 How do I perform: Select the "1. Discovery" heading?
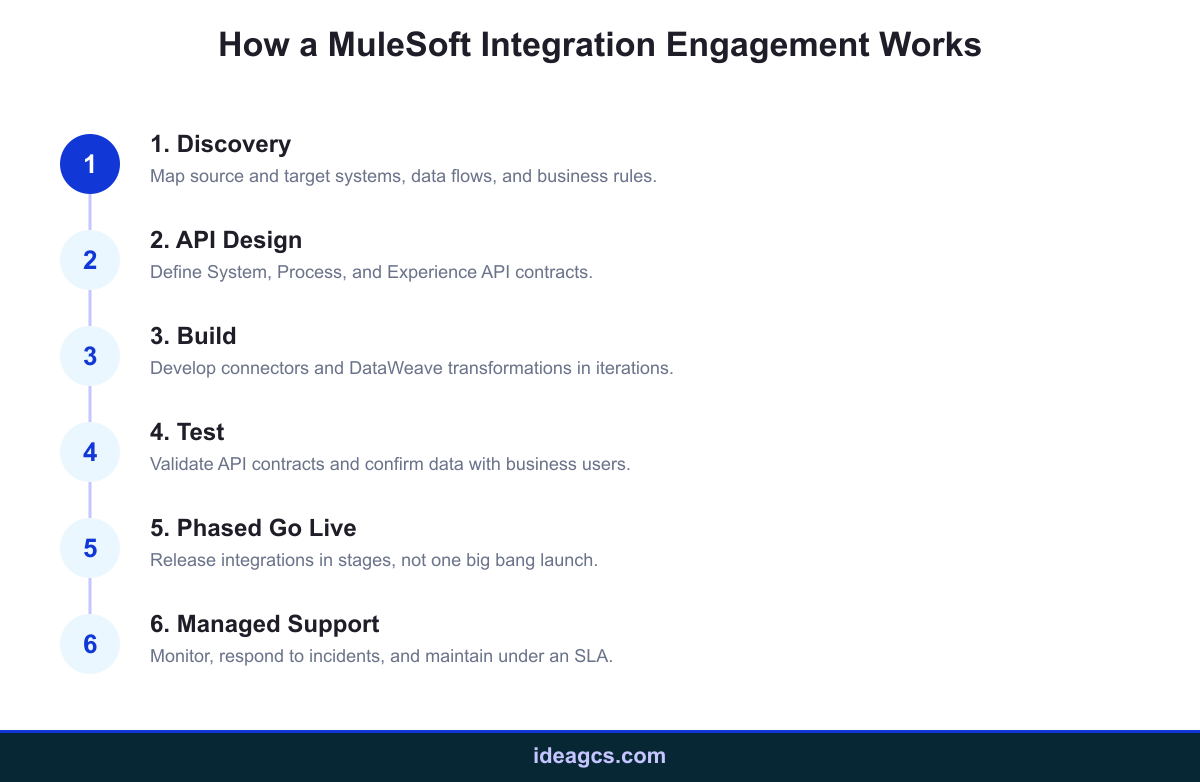220,144
